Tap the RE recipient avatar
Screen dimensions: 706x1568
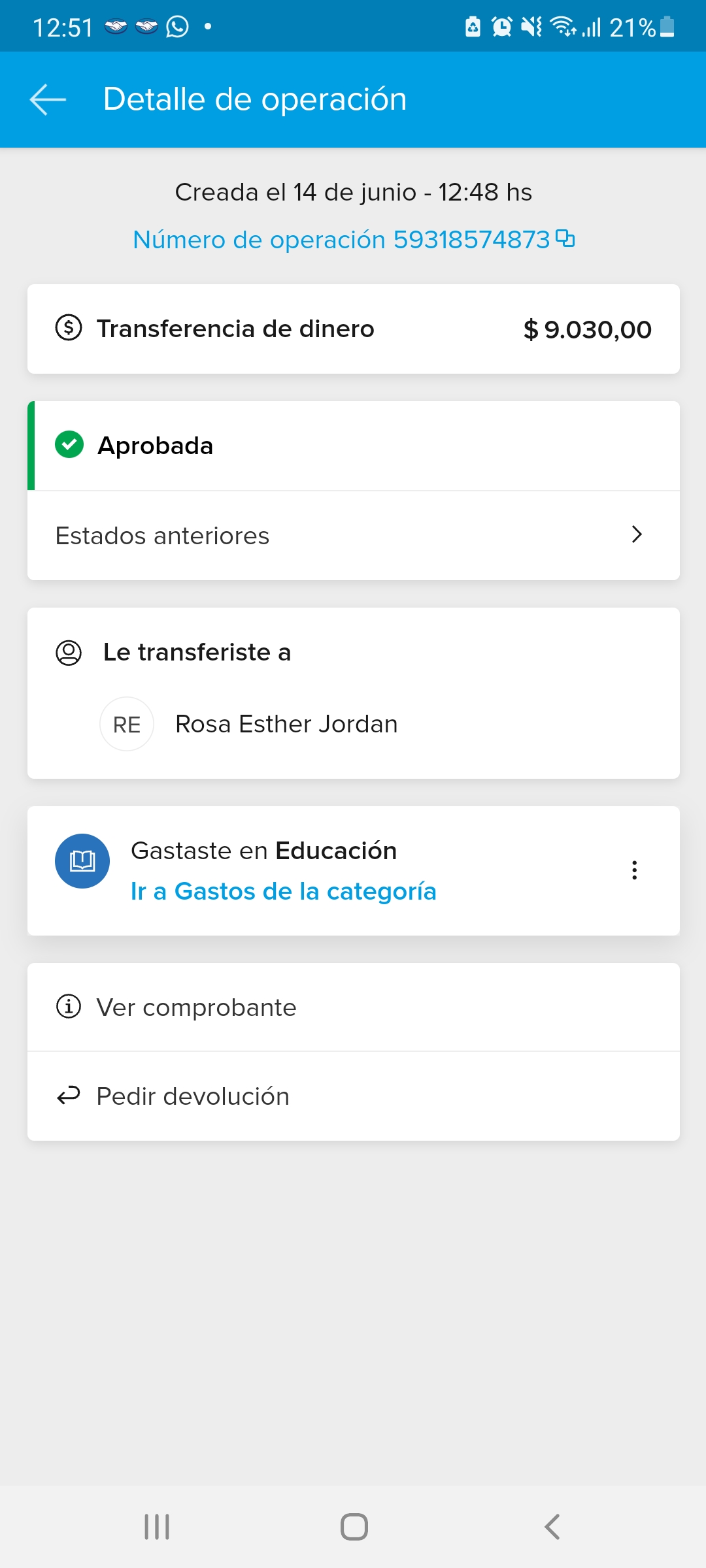click(x=127, y=724)
